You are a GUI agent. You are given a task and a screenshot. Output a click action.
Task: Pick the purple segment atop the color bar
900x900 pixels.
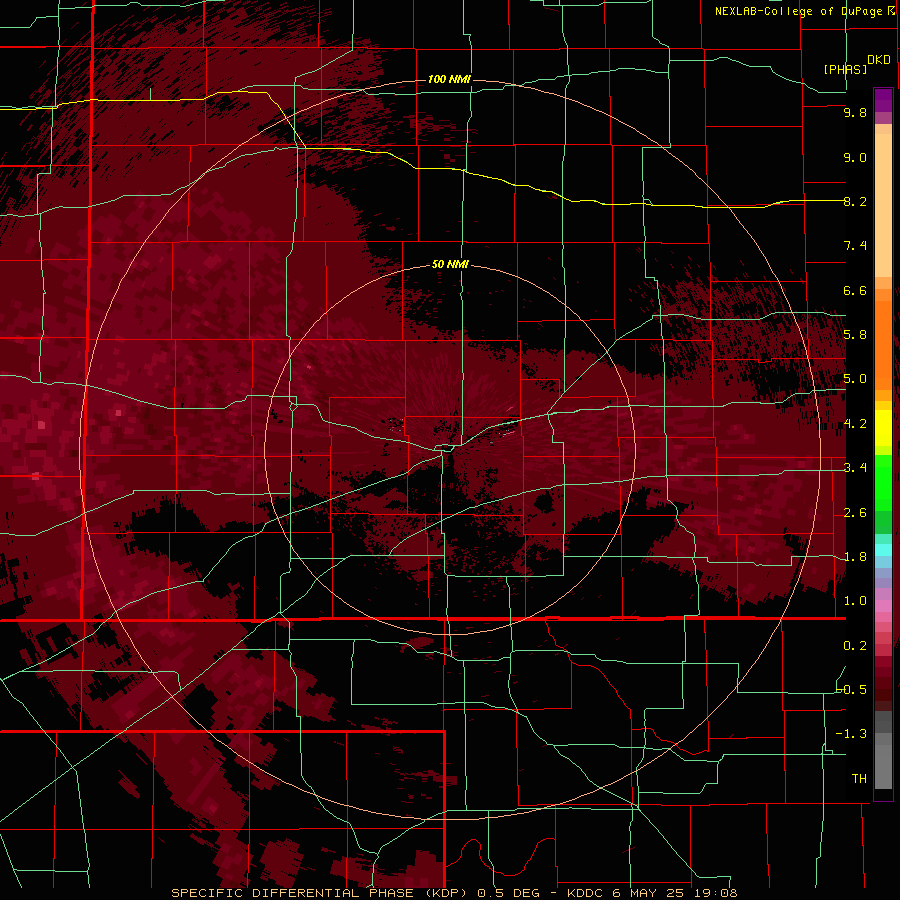(x=883, y=100)
